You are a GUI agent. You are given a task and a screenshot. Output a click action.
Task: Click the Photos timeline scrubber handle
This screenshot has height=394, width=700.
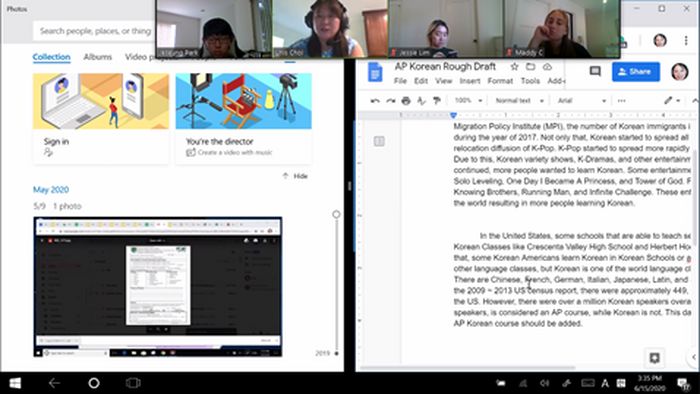tap(336, 215)
